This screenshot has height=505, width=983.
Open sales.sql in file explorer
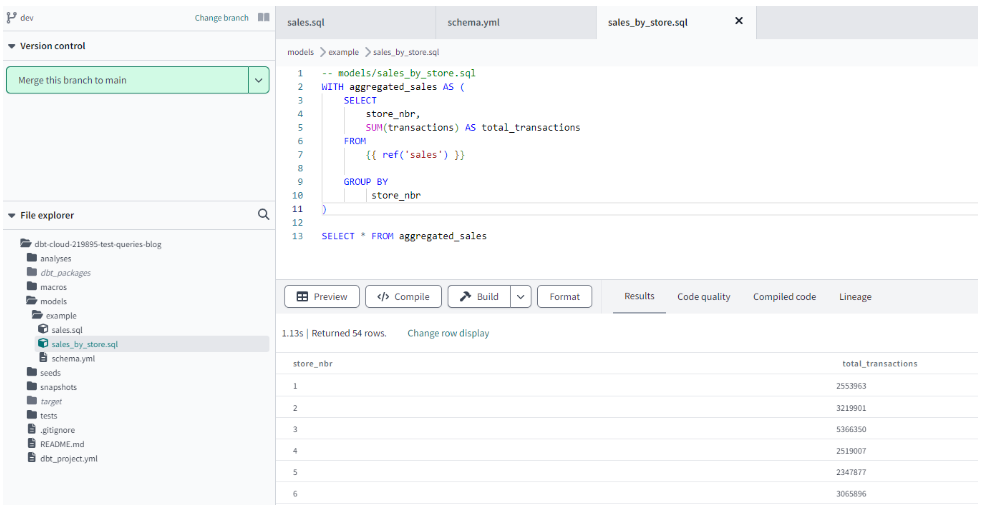(x=66, y=329)
